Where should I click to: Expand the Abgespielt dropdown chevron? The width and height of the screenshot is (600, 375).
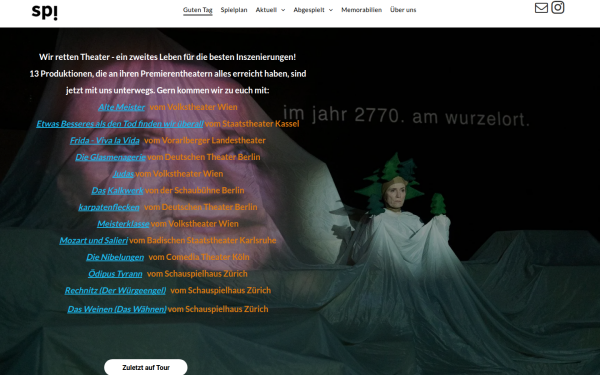(x=331, y=10)
